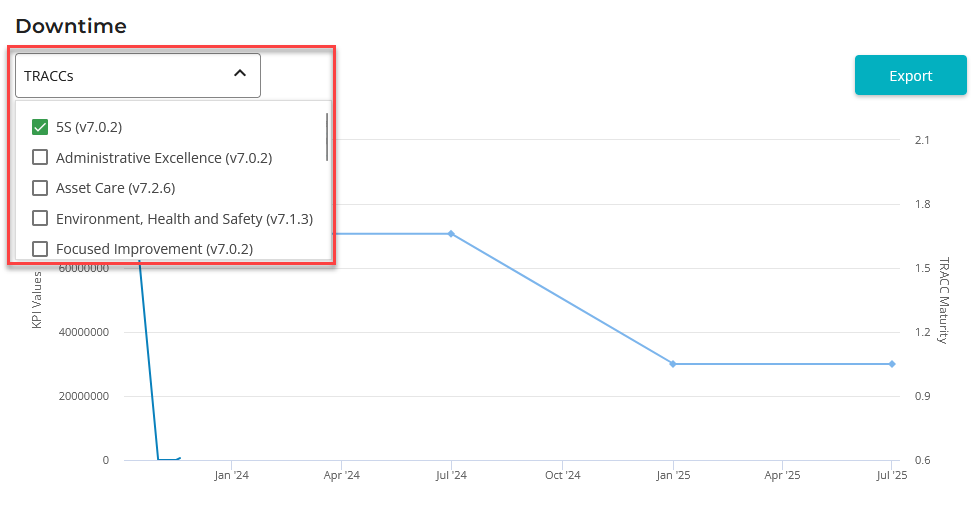Click the Export button
Image resolution: width=980 pixels, height=515 pixels.
(x=910, y=76)
